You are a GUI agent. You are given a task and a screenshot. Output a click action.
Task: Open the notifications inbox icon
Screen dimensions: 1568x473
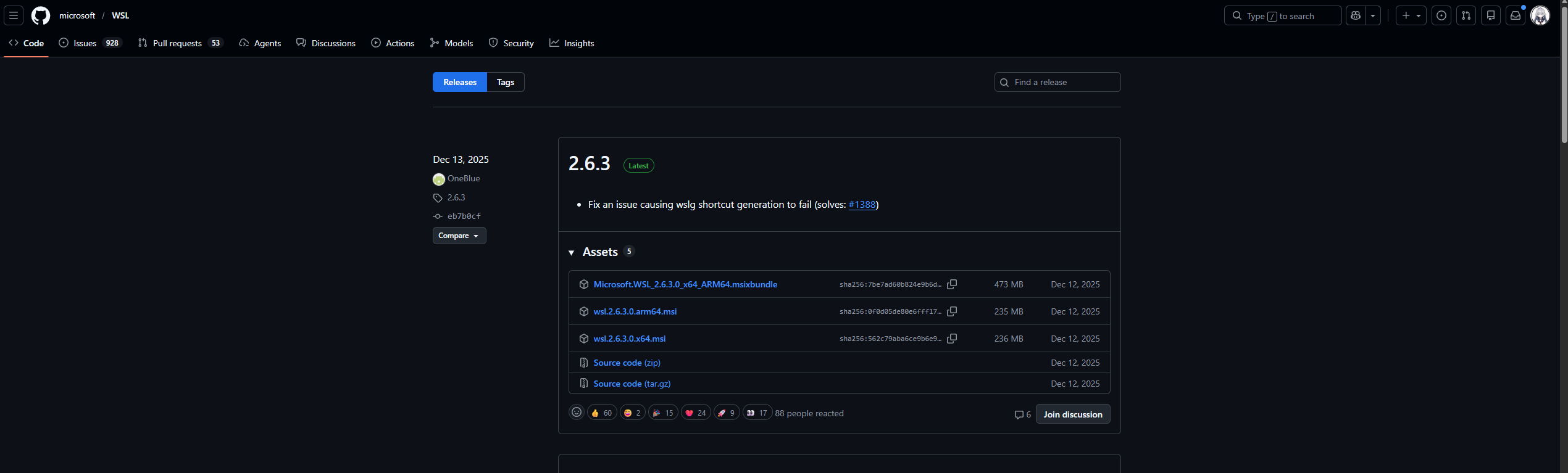[x=1516, y=15]
